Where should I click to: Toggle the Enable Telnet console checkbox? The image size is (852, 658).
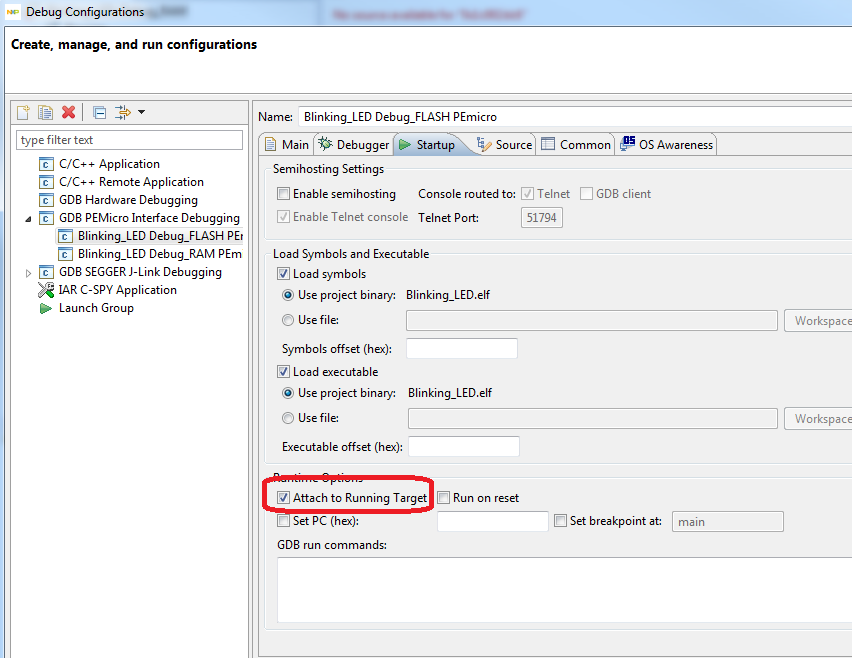pyautogui.click(x=283, y=217)
